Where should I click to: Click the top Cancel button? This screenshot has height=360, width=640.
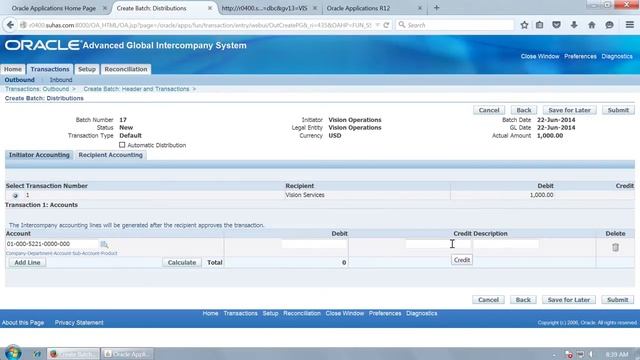pyautogui.click(x=489, y=110)
